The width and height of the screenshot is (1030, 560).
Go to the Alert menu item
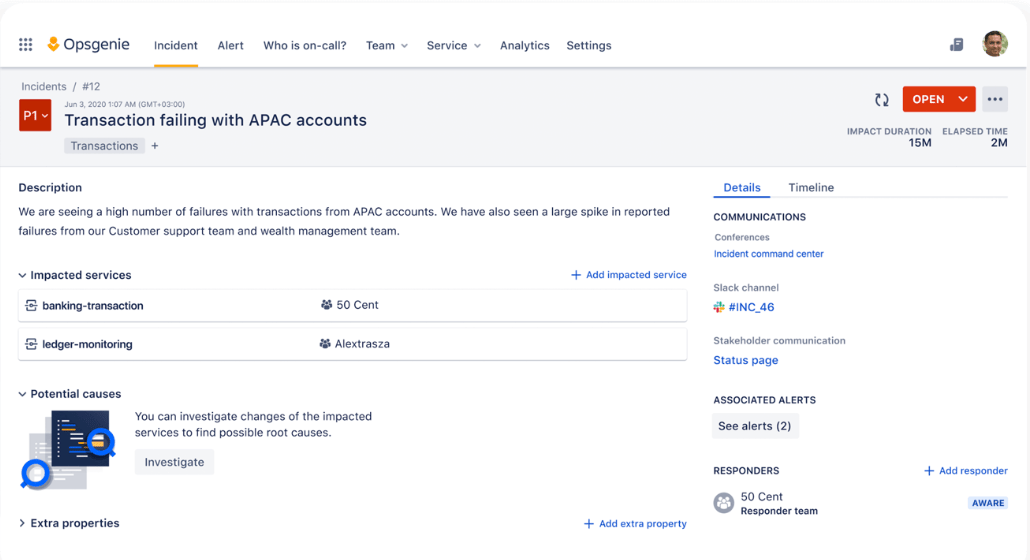pyautogui.click(x=230, y=46)
